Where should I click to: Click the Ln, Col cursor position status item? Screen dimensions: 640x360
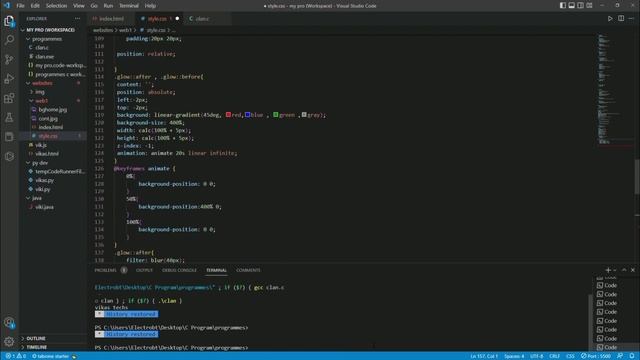484,356
